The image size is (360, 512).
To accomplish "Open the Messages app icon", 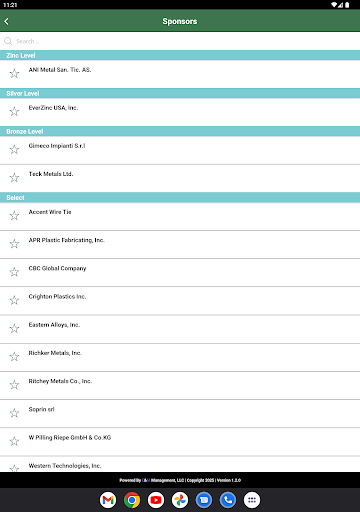I will (x=204, y=500).
